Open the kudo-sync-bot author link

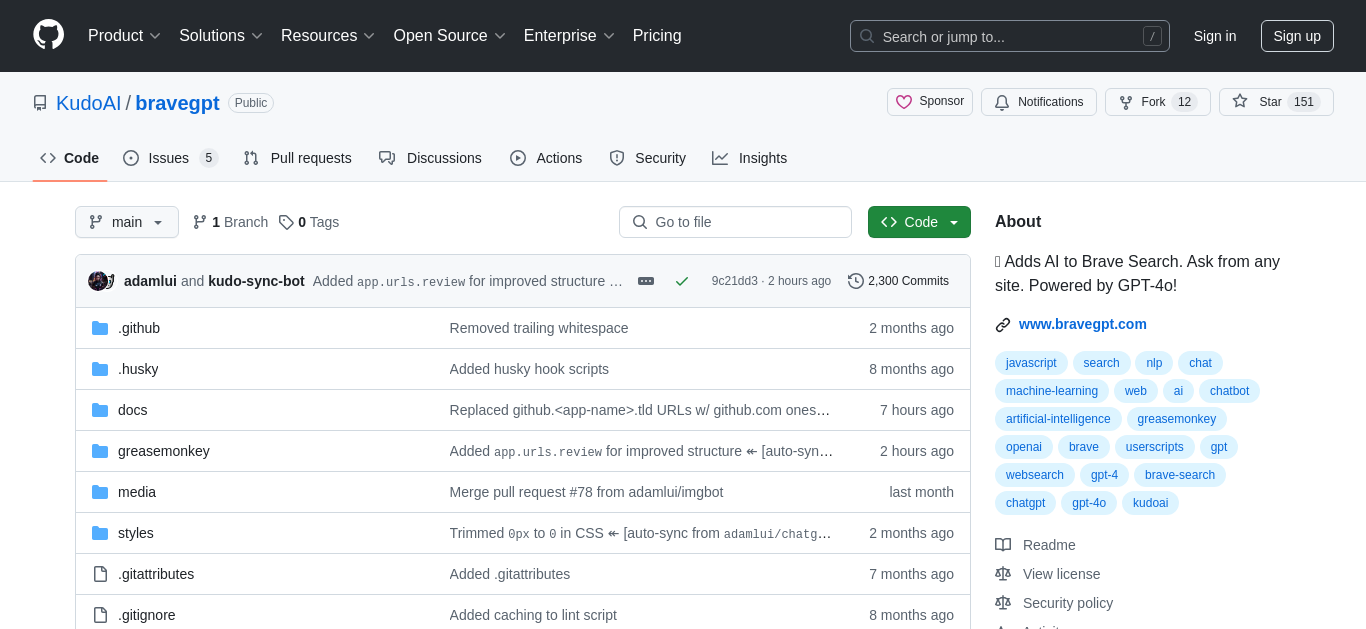[x=256, y=281]
